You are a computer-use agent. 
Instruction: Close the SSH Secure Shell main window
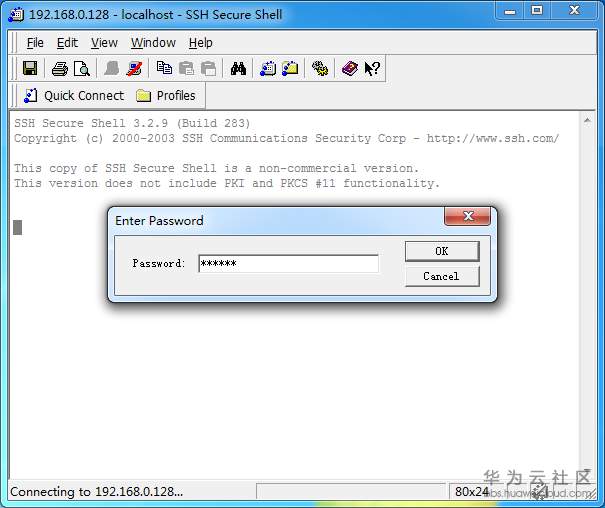coord(574,11)
